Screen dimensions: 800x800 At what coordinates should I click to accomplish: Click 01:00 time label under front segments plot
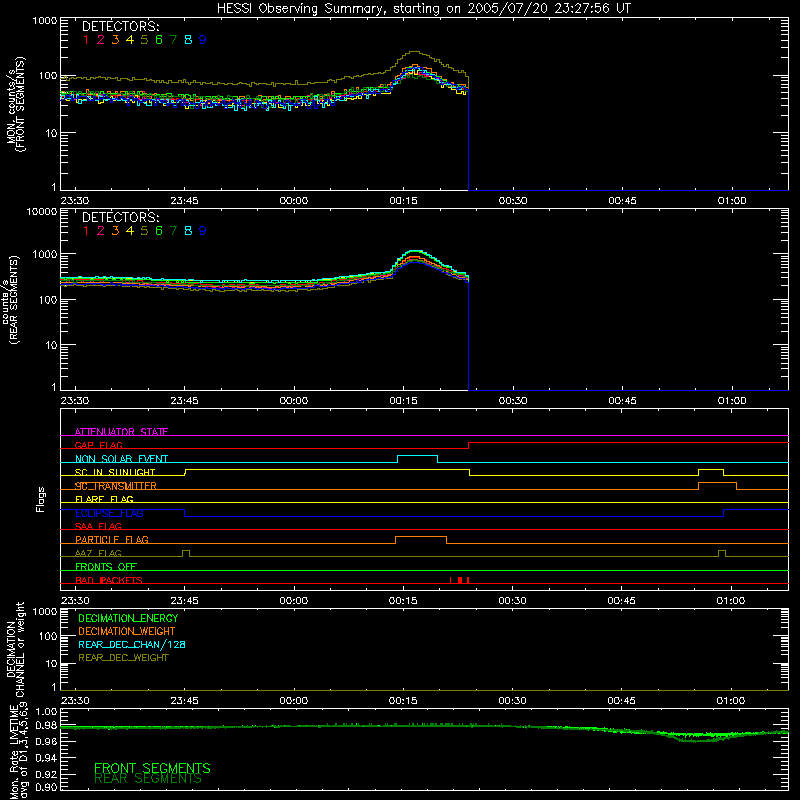point(732,201)
